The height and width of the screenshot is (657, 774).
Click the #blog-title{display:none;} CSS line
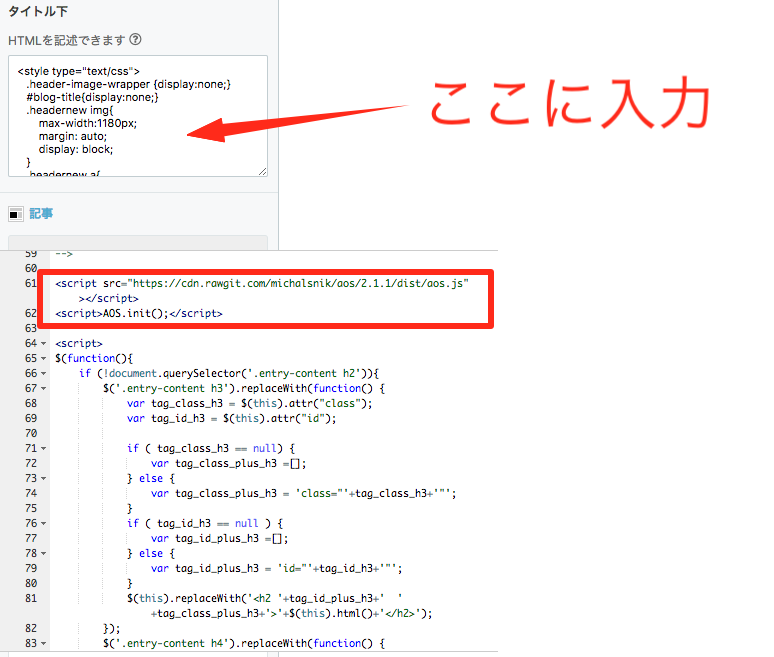click(x=92, y=97)
